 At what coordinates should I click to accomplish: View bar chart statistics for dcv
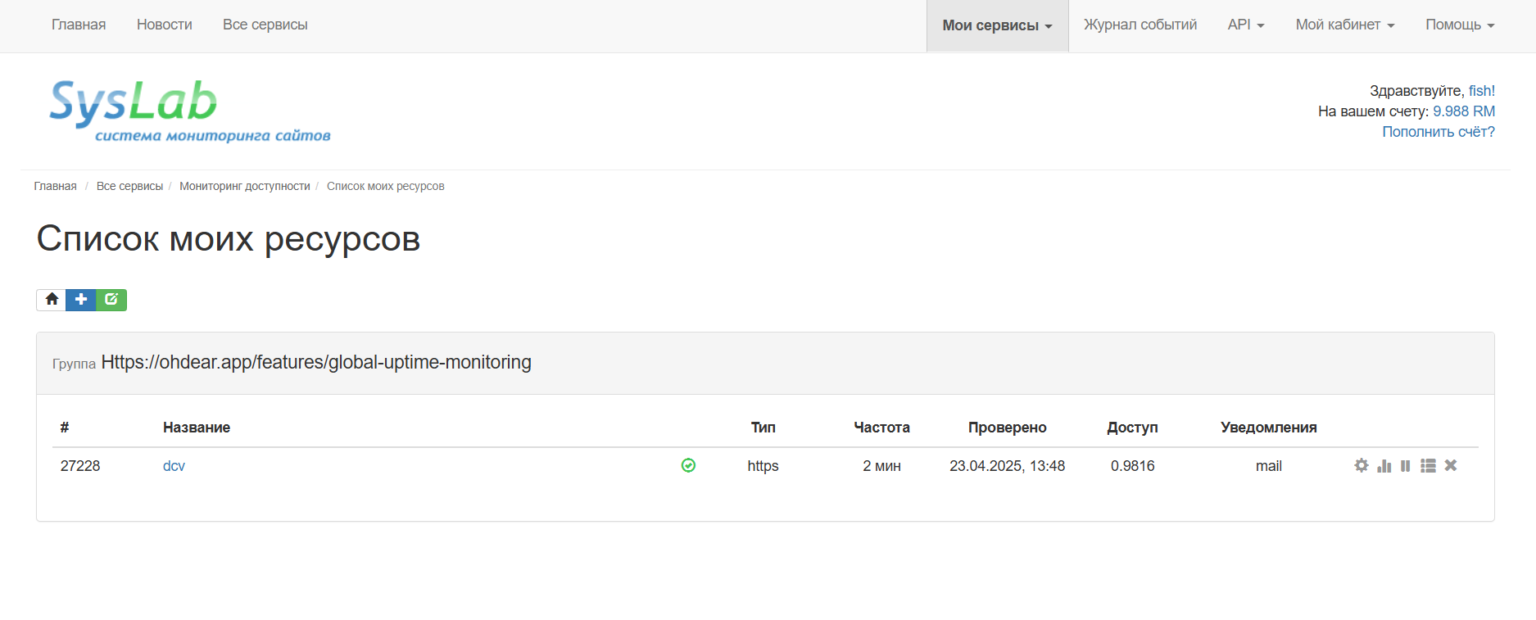(1384, 466)
